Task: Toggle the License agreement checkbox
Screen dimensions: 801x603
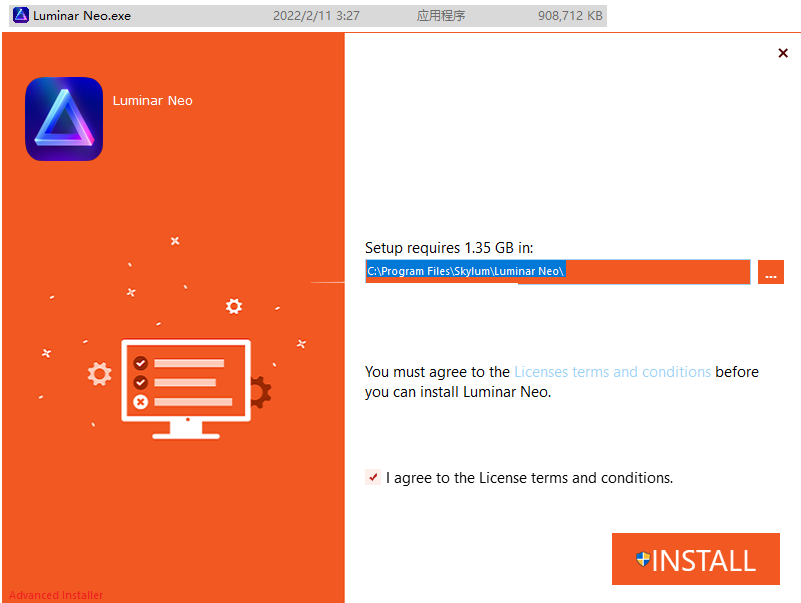Action: point(373,478)
